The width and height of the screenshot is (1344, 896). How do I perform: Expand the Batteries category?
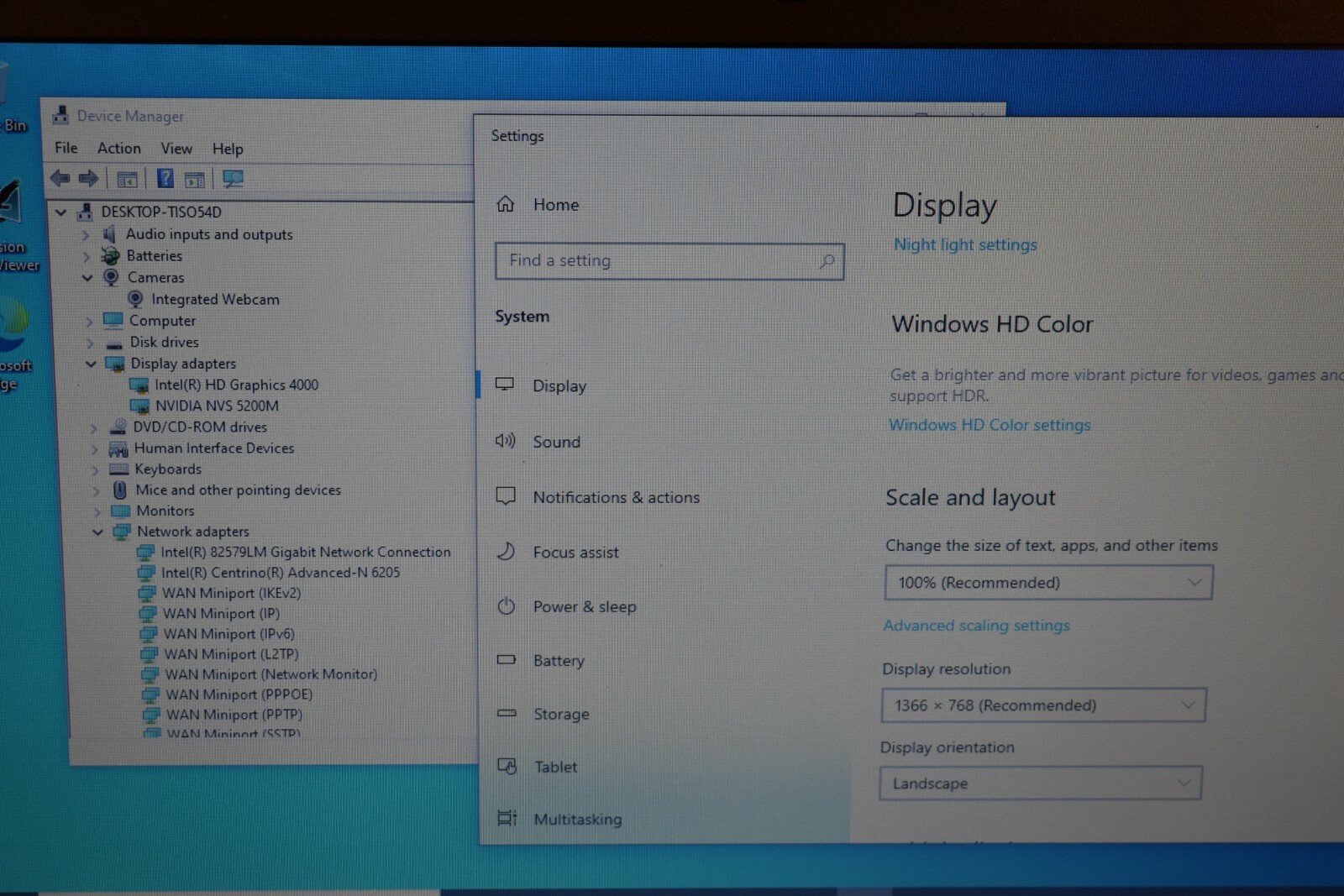coord(87,257)
